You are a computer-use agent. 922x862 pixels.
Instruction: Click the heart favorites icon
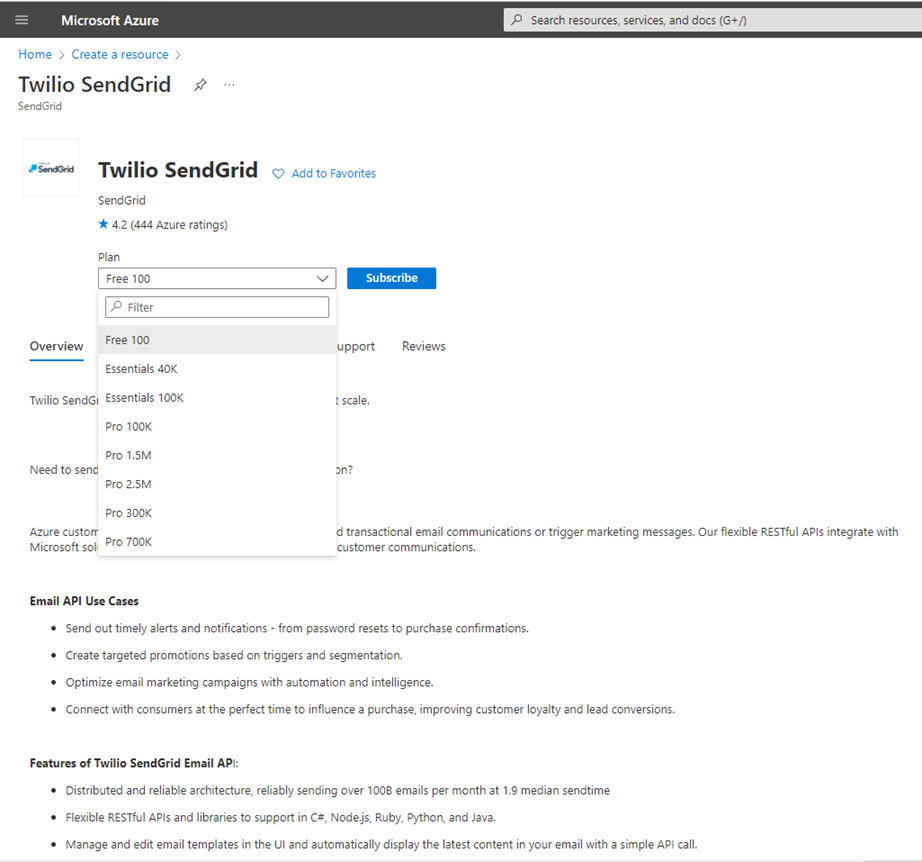pos(278,173)
